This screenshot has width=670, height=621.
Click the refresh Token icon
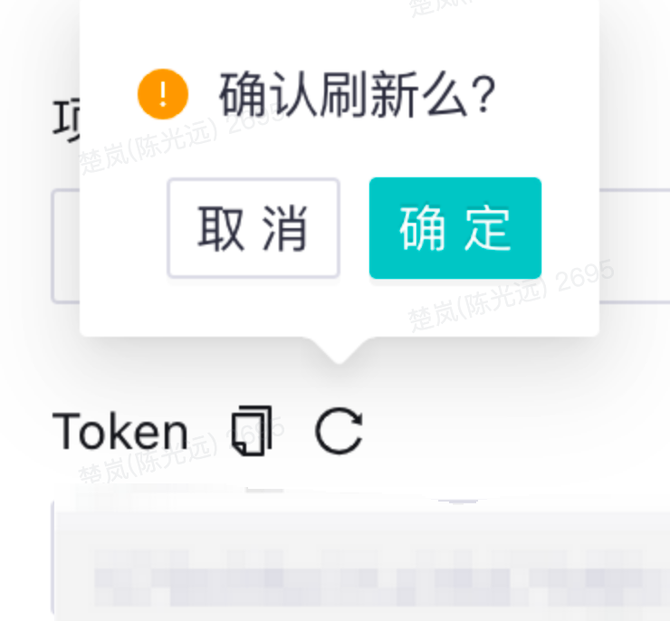coord(339,430)
